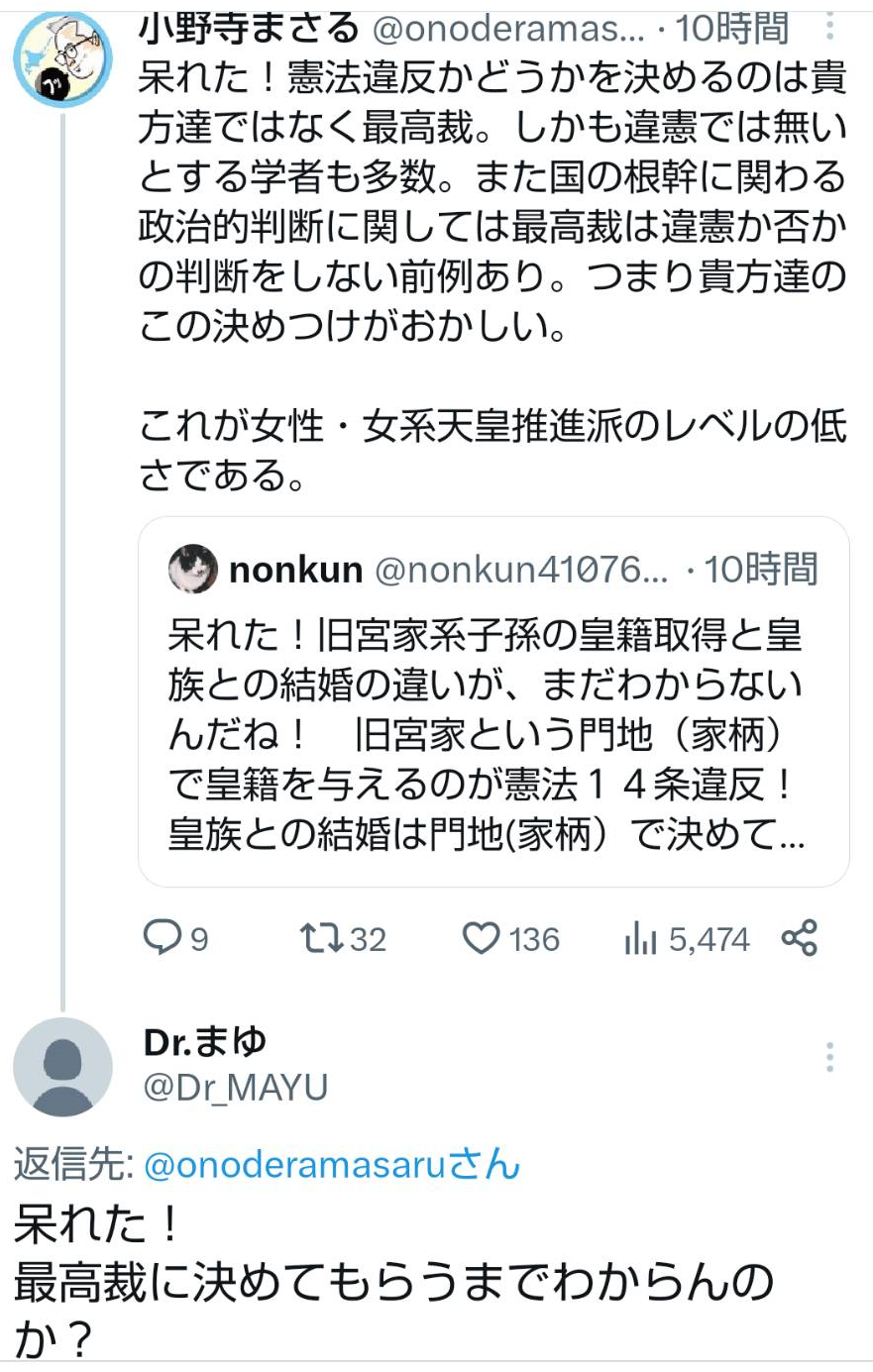Tap the retweet icon showing 32
The width and height of the screenshot is (873, 1372).
pos(321,937)
